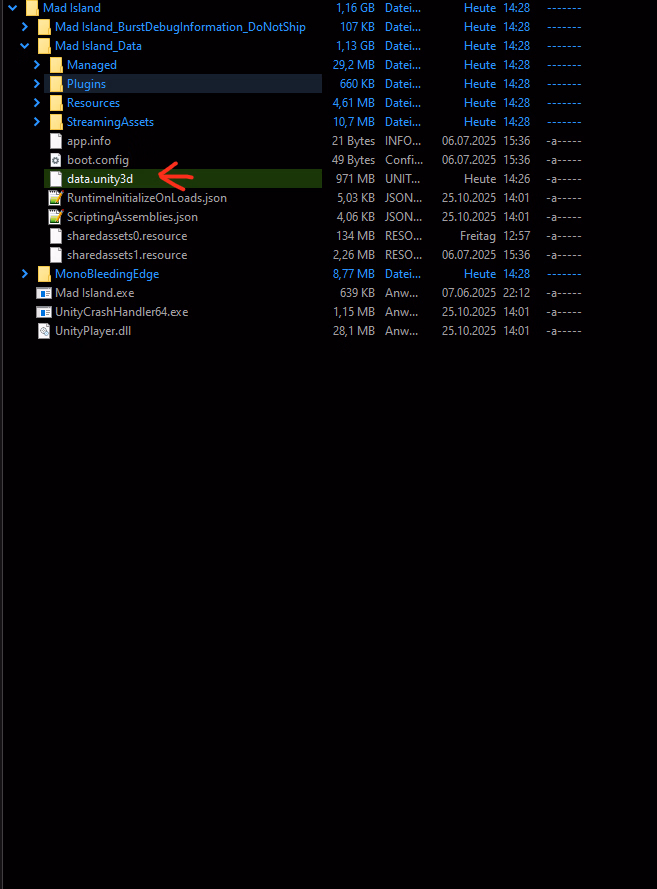Click the RuntimeInitializeOnLoads.json file icon

56,198
